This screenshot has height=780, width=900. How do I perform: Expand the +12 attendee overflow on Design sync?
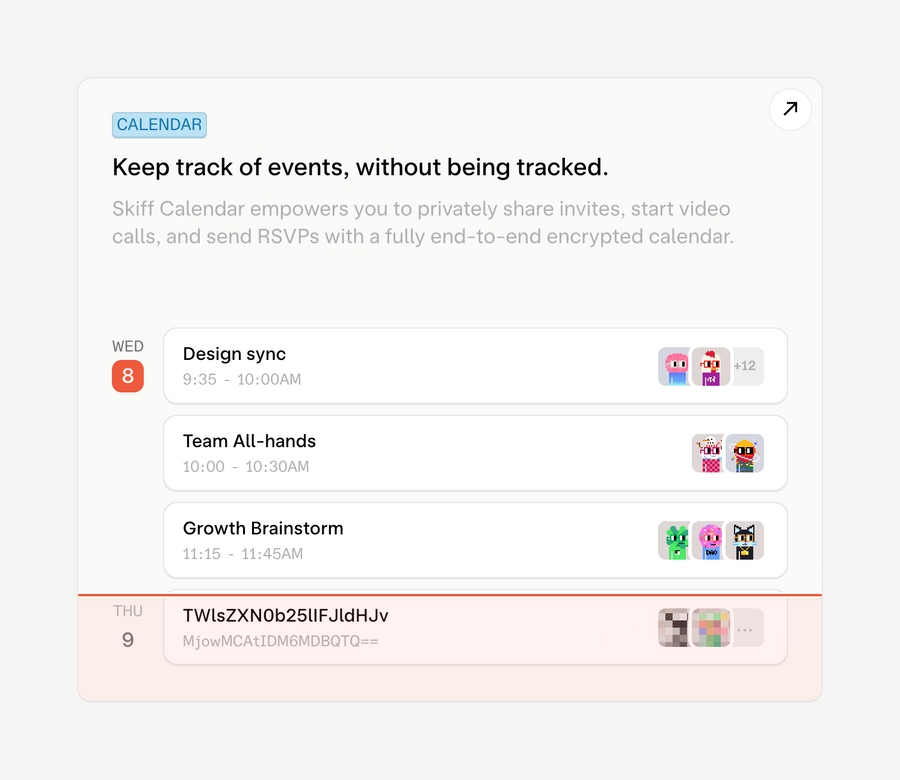(746, 367)
